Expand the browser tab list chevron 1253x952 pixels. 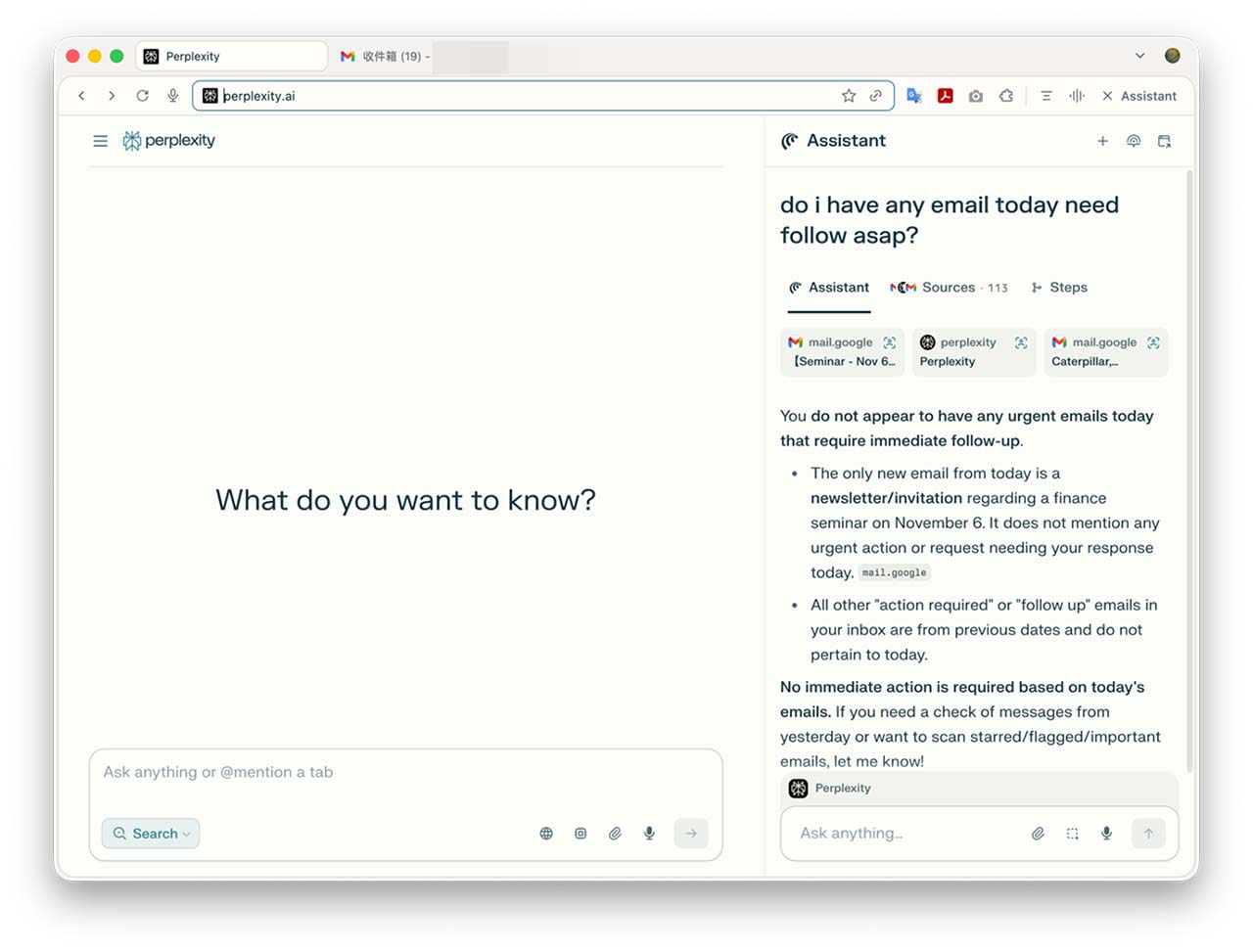pos(1139,56)
